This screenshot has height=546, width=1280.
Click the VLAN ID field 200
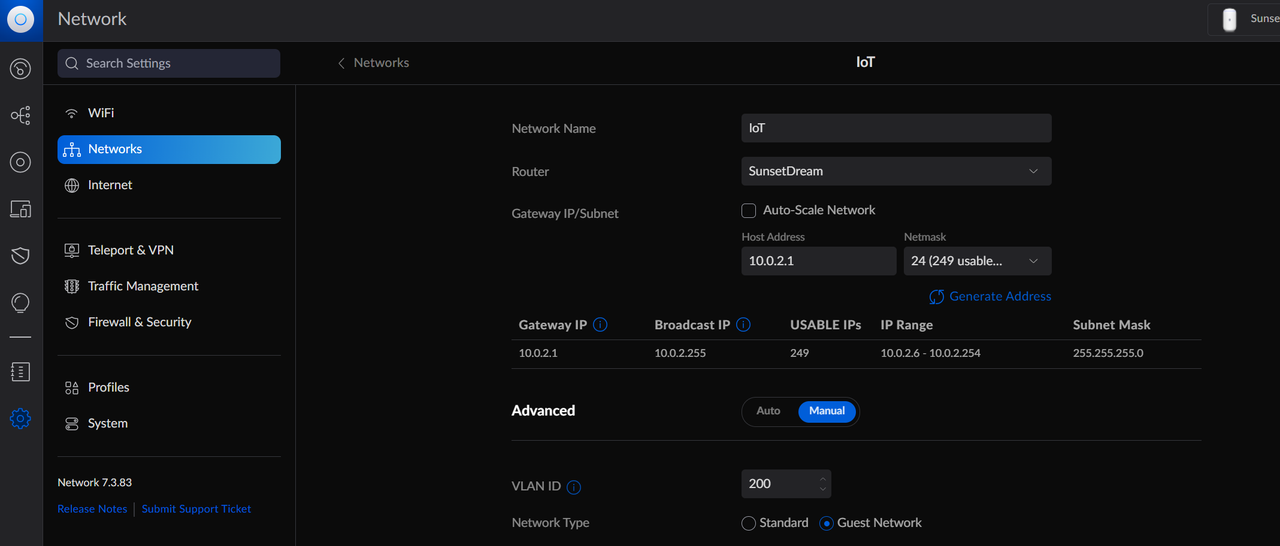click(786, 484)
